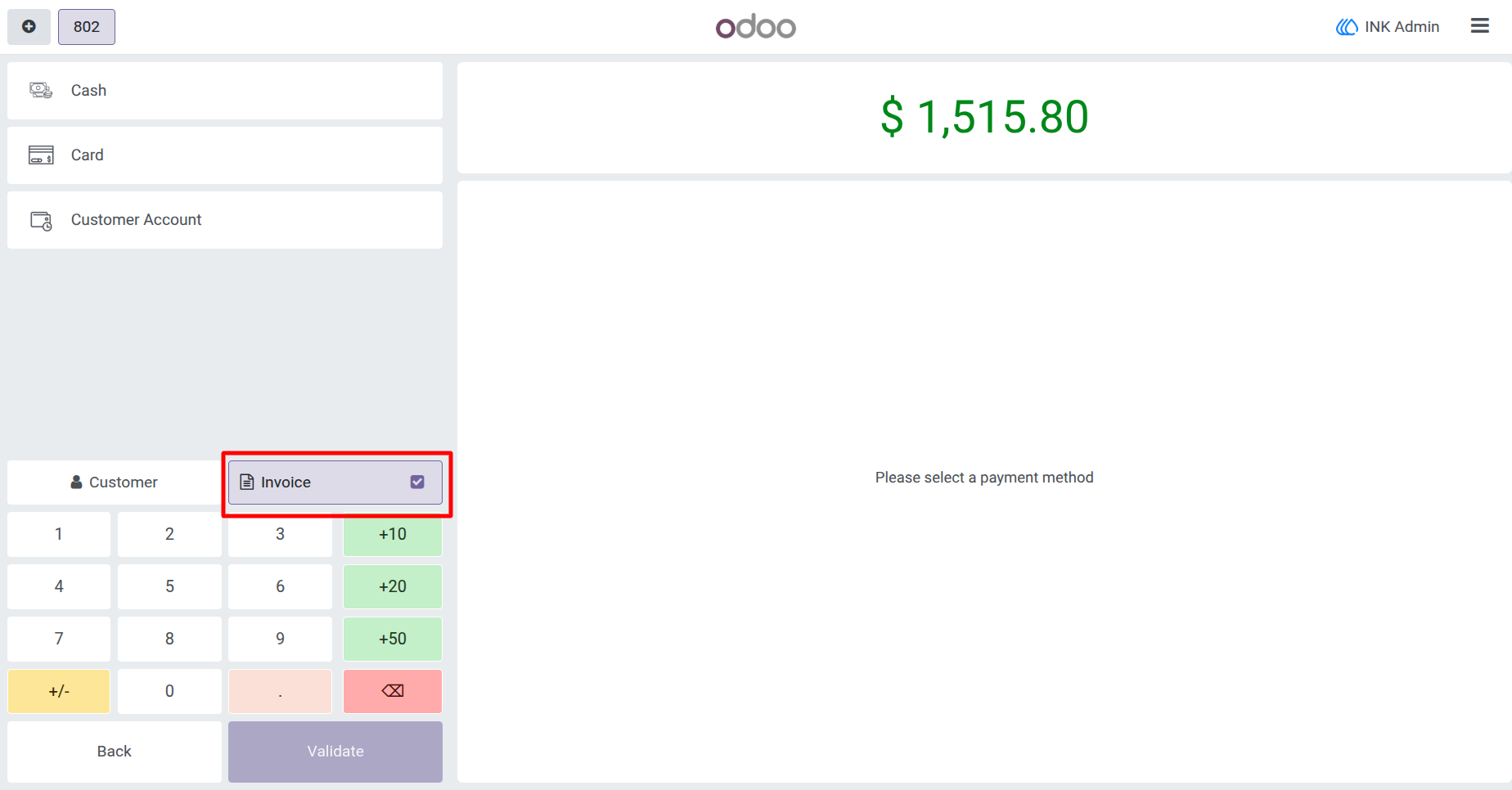Add +50 to the amount
1512x790 pixels.
coord(393,639)
